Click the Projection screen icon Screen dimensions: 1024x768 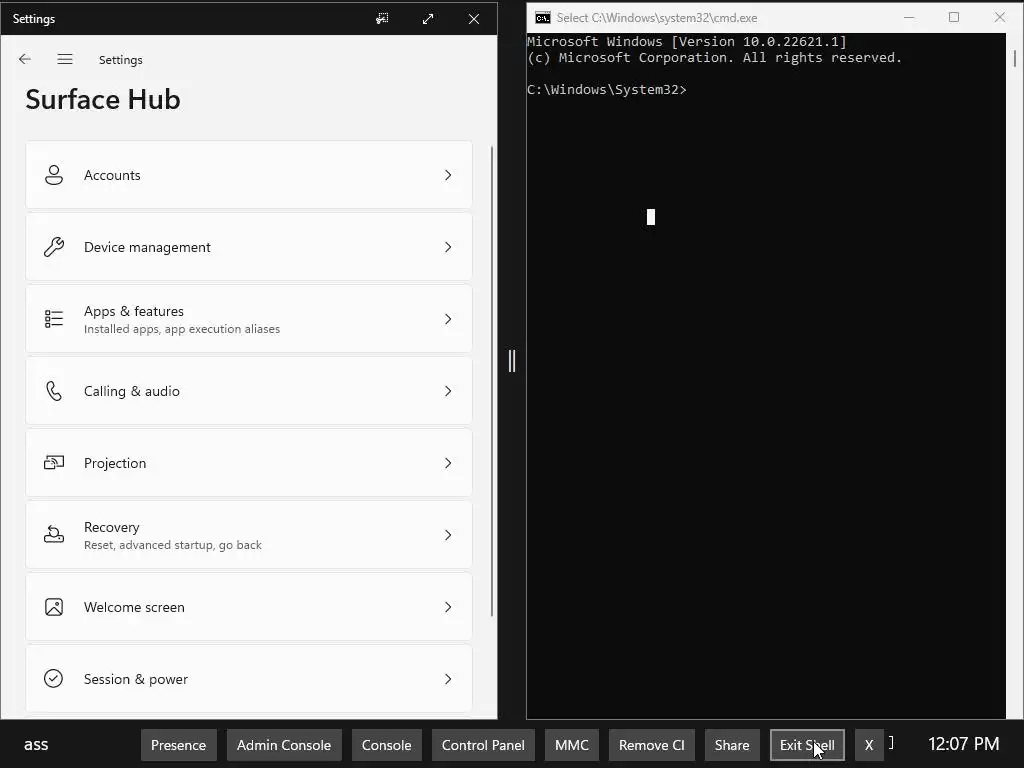tap(54, 463)
